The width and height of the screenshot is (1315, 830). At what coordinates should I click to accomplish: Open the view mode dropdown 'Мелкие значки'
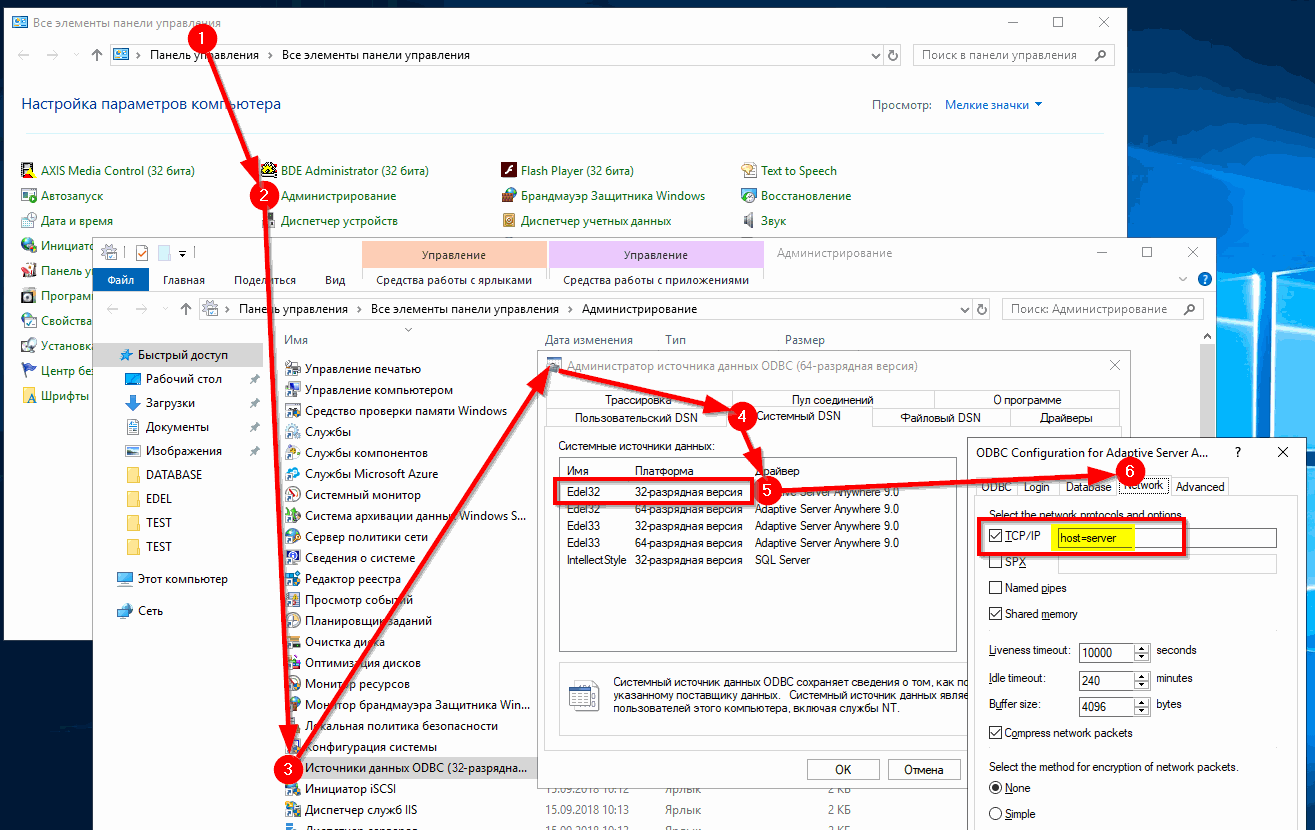993,105
